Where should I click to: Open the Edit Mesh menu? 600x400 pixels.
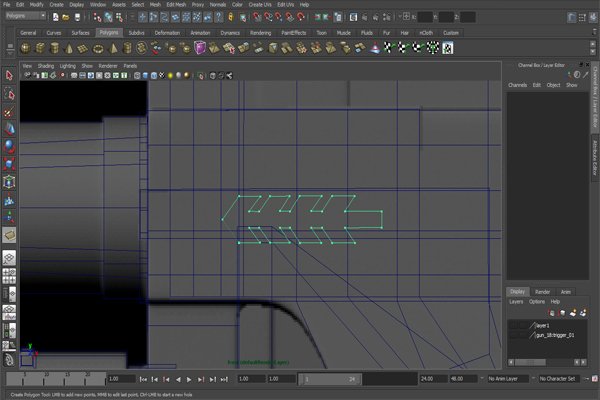(x=176, y=5)
